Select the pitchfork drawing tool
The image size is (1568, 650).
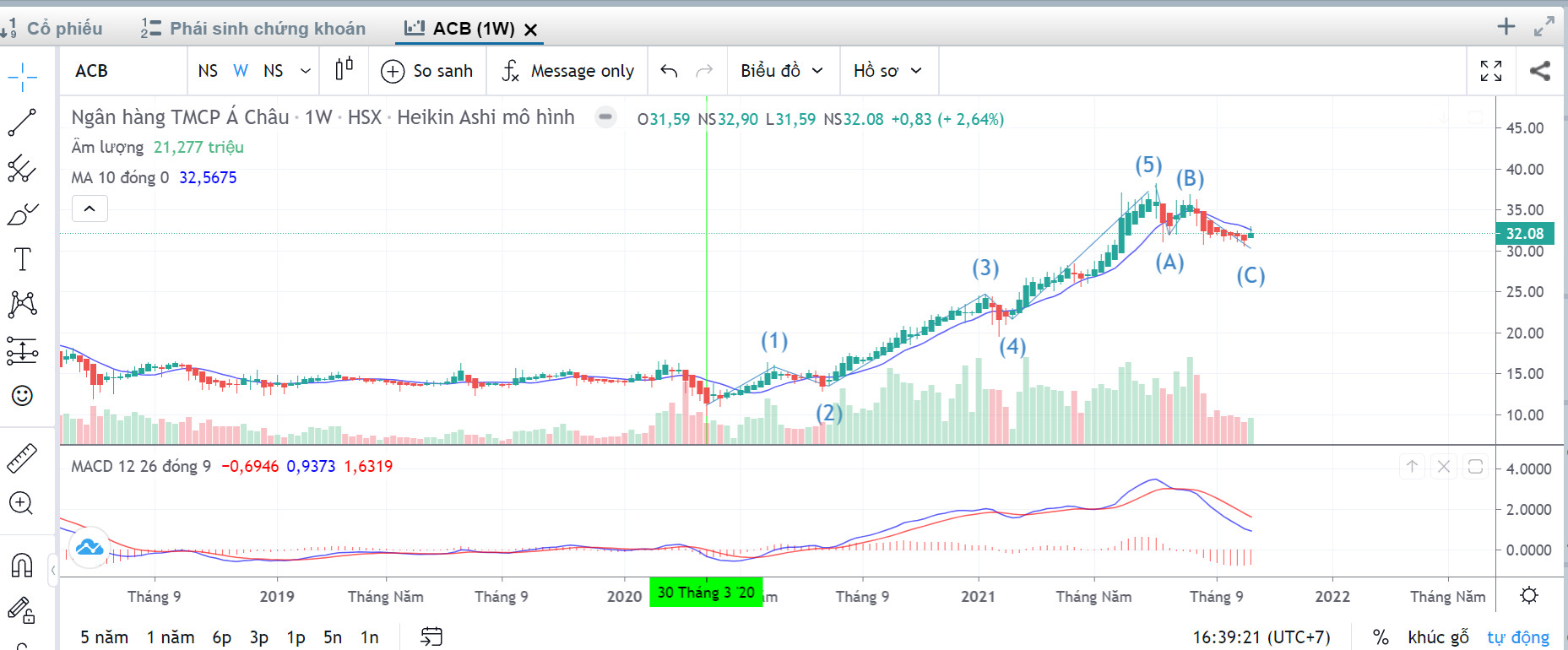(23, 169)
